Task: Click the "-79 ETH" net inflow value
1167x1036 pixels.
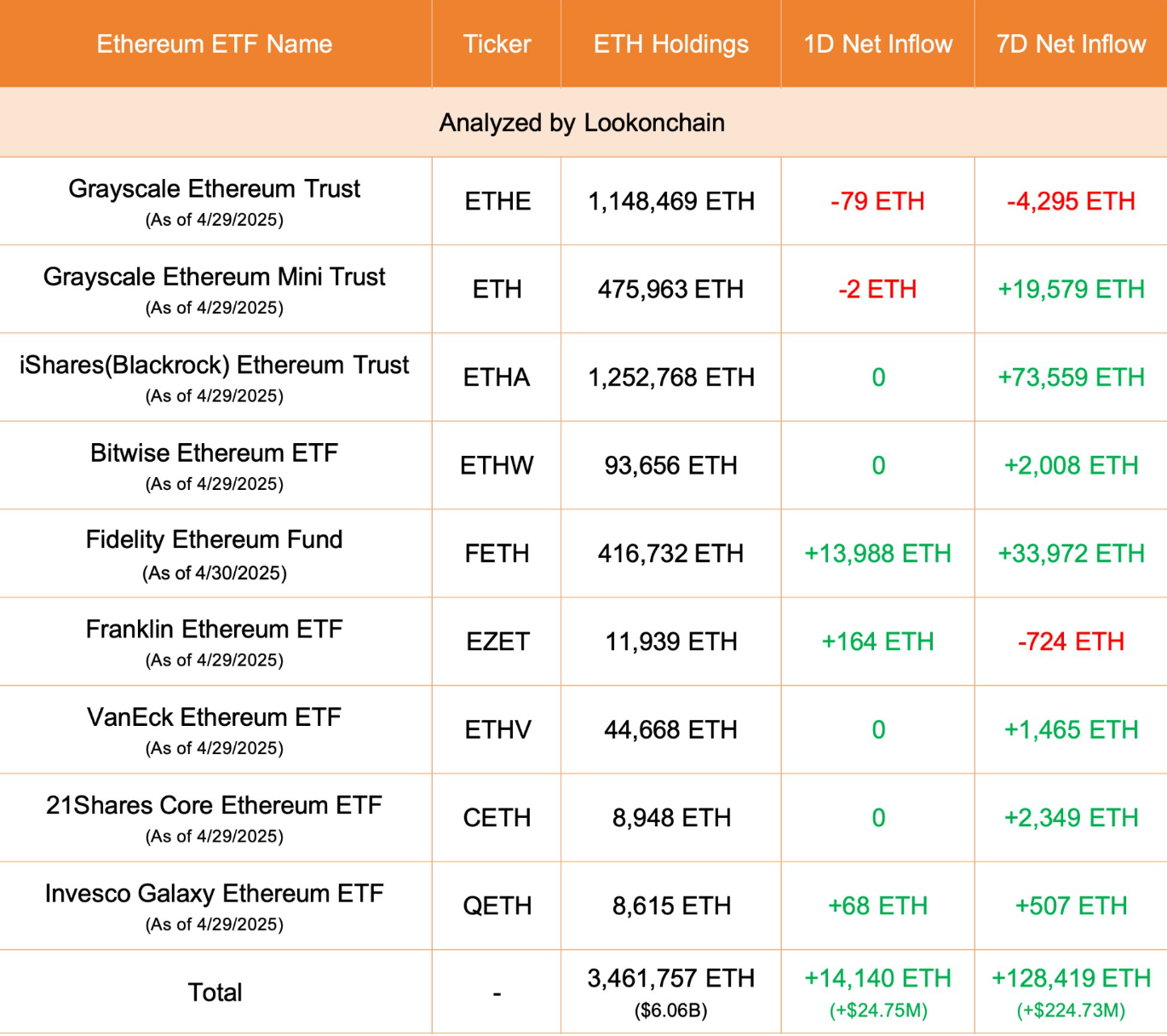Action: pos(878,201)
